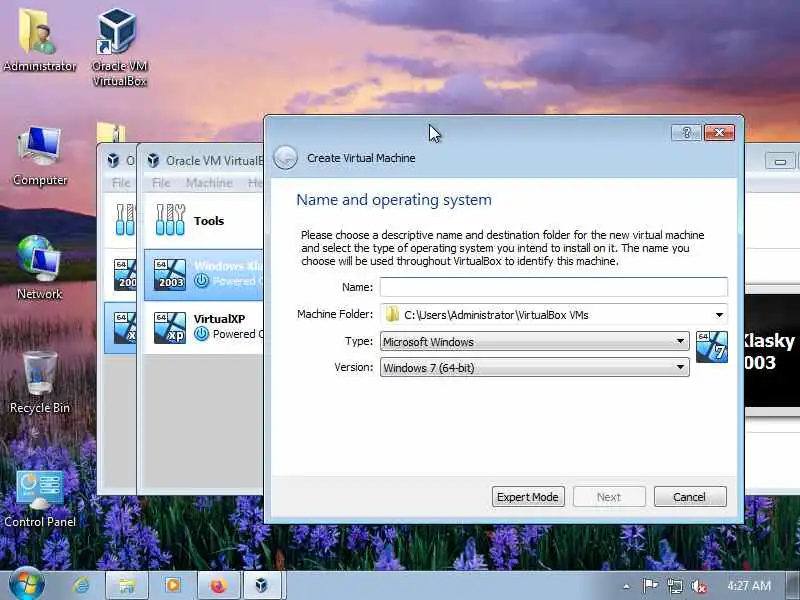Open the Recycle Bin desktop icon

pos(39,383)
